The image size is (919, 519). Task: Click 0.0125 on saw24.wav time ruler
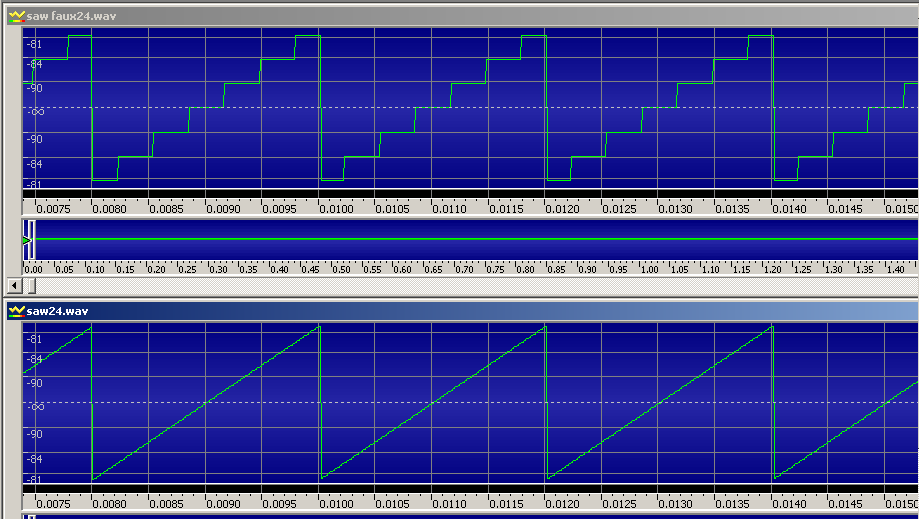620,504
